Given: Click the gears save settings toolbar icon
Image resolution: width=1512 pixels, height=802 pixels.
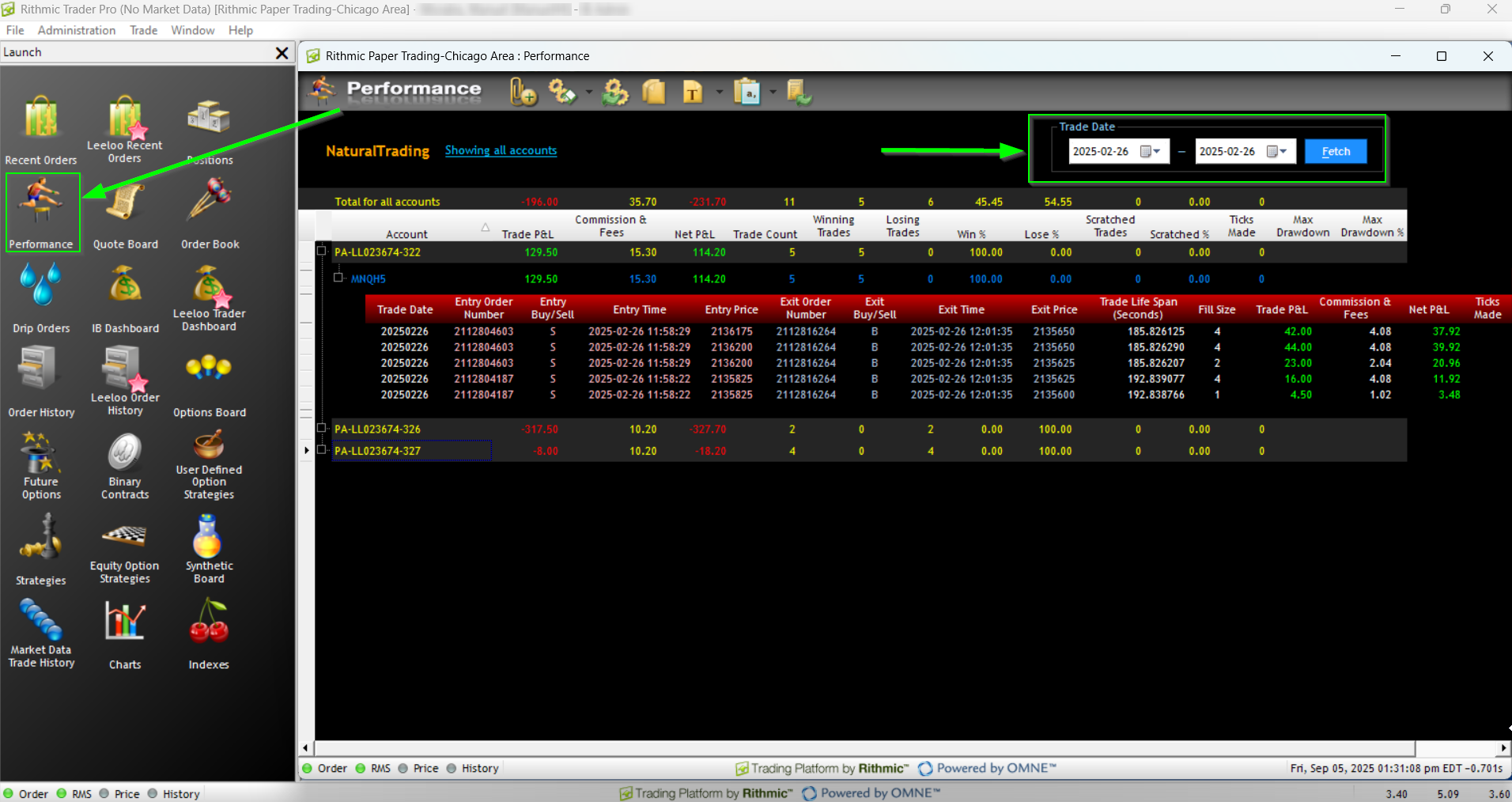Looking at the screenshot, I should pyautogui.click(x=562, y=93).
